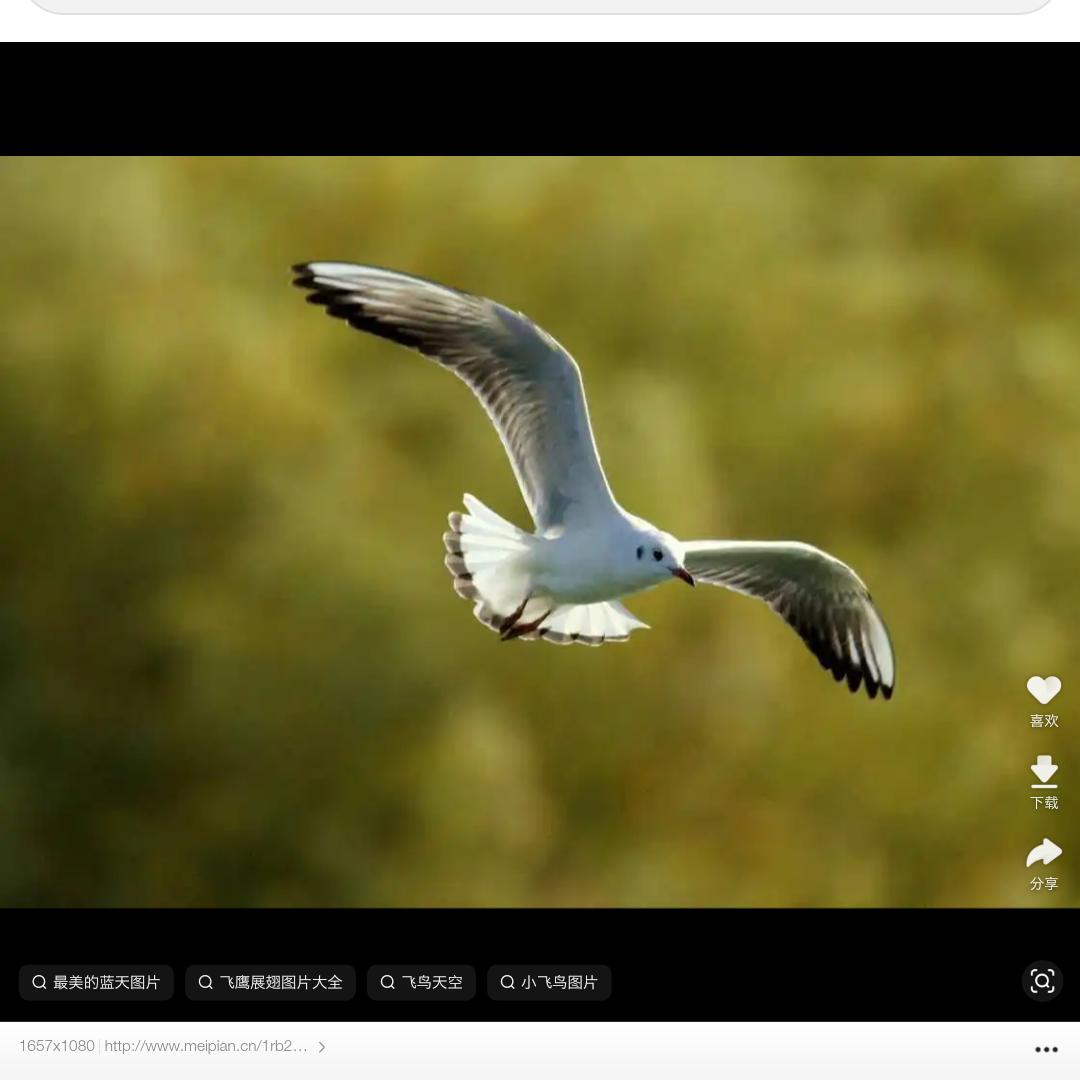The image size is (1080, 1080).
Task: Click the download arrow icon
Action: (1043, 770)
